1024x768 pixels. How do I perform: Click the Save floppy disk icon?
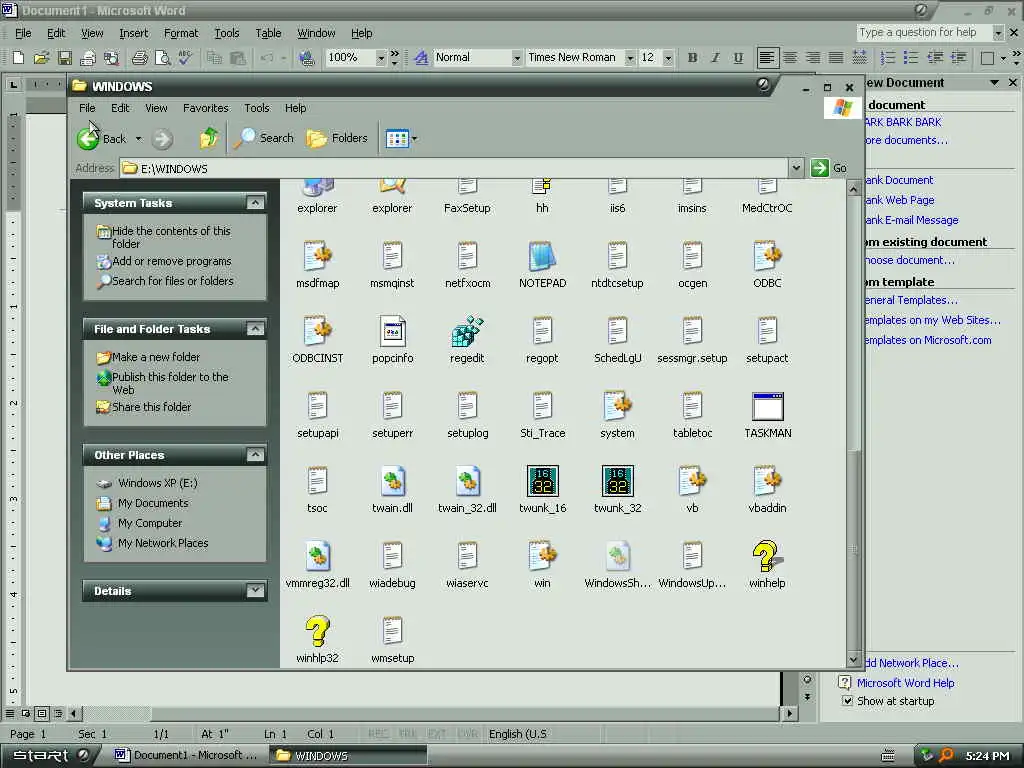[x=65, y=58]
